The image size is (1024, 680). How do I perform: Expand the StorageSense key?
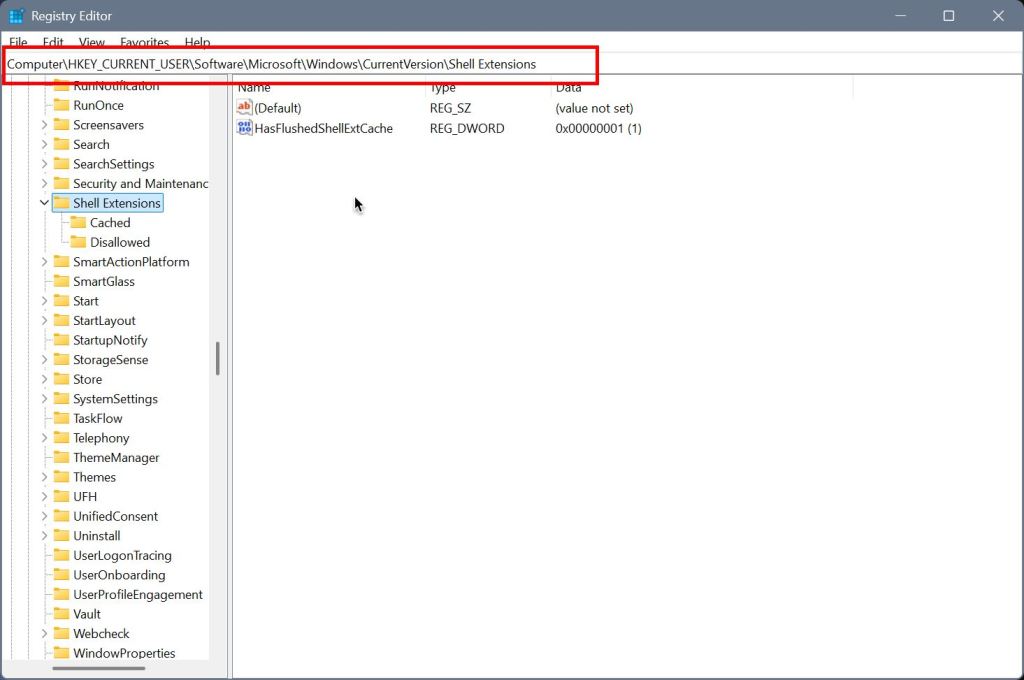pos(44,360)
